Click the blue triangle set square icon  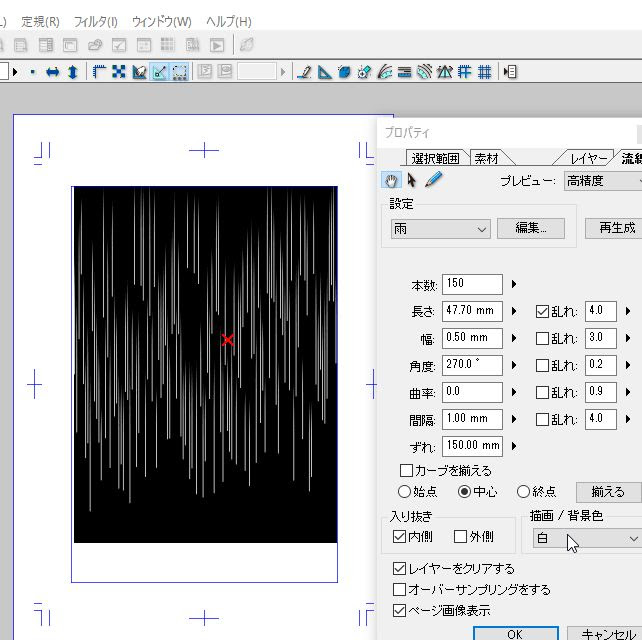click(x=324, y=72)
